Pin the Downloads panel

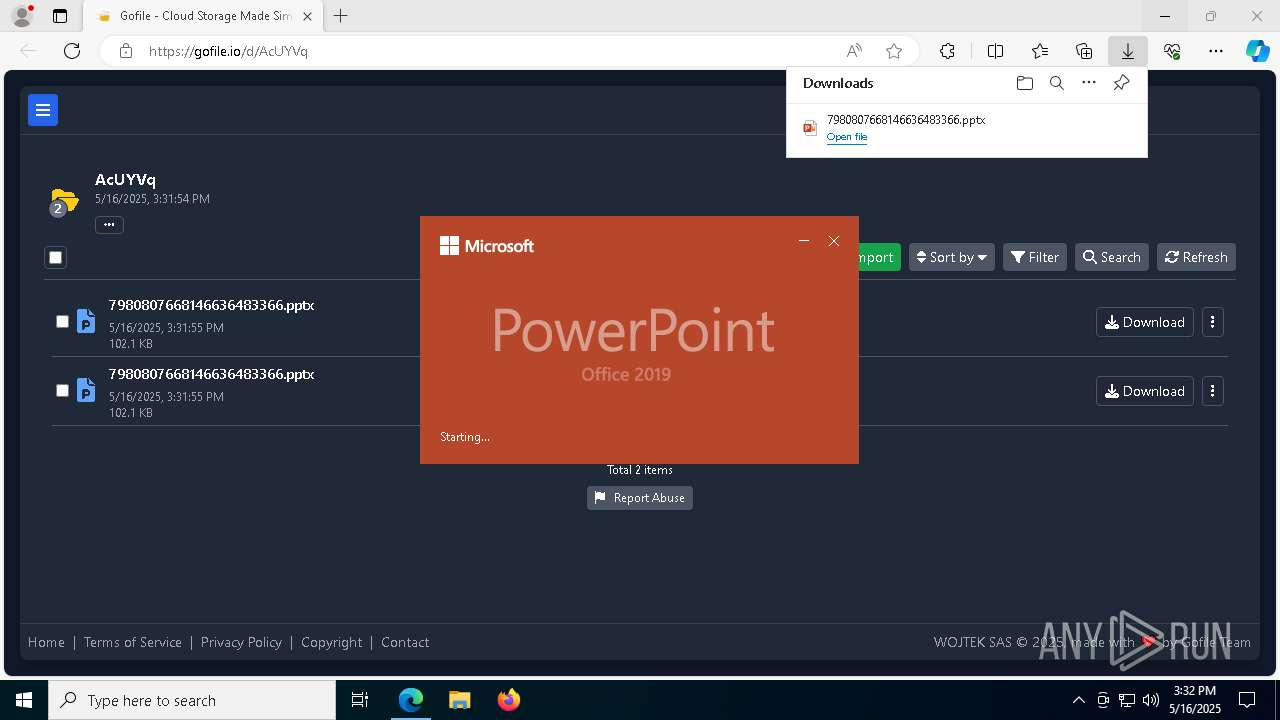click(1121, 83)
